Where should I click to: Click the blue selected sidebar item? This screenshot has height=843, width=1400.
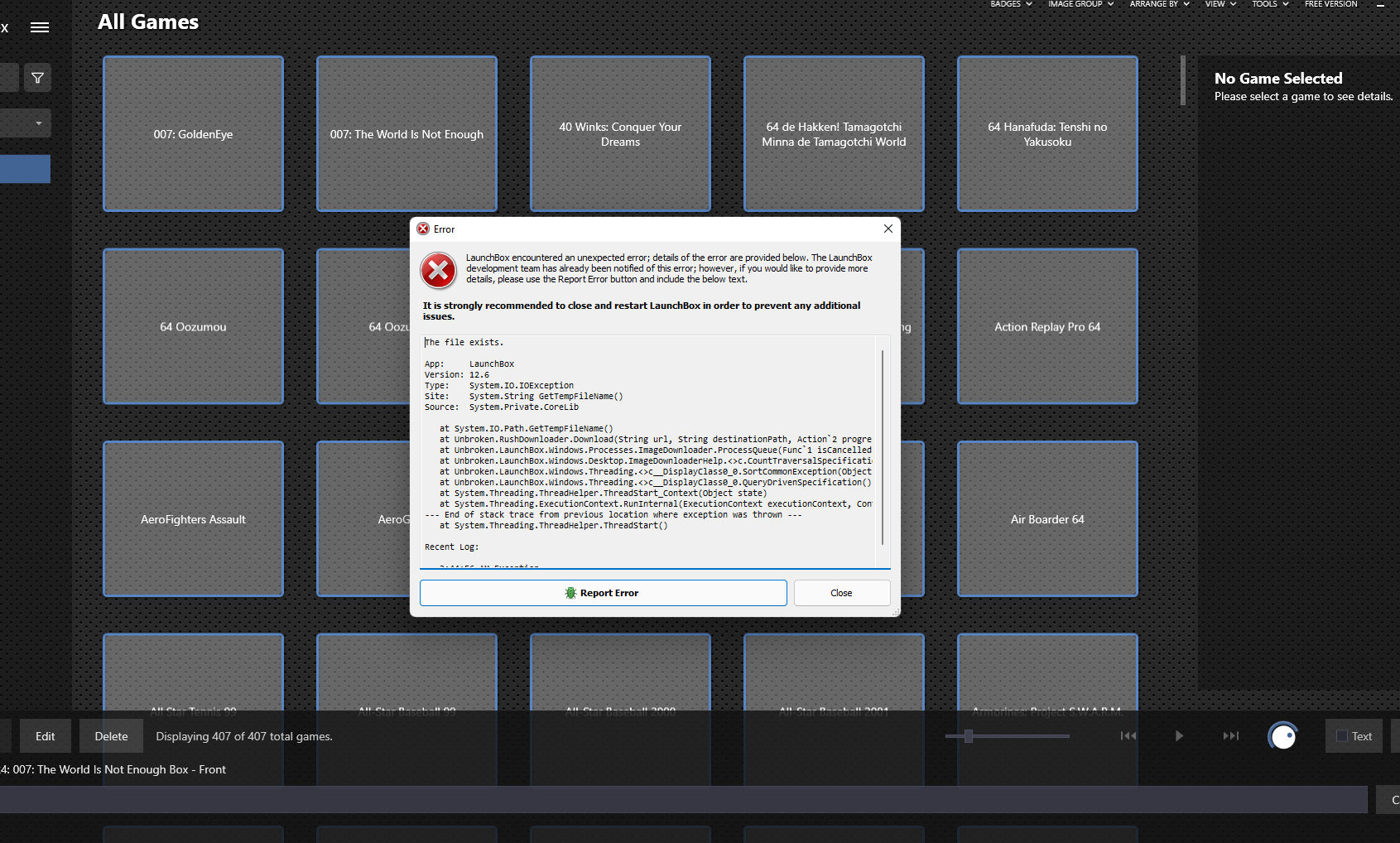tap(25, 169)
